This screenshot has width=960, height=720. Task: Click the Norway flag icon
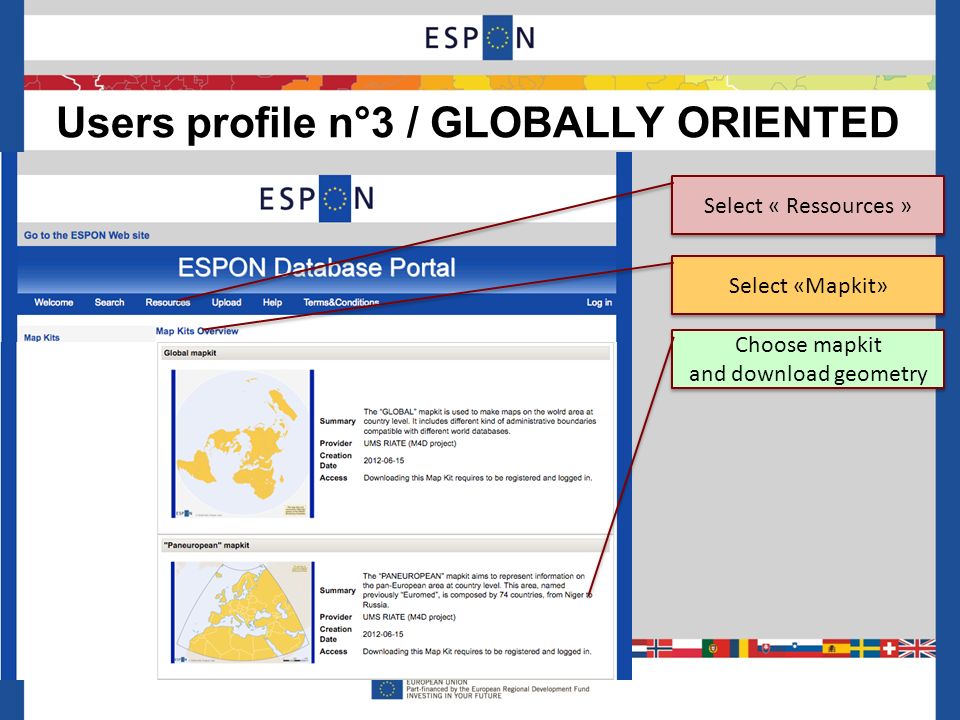coord(659,648)
